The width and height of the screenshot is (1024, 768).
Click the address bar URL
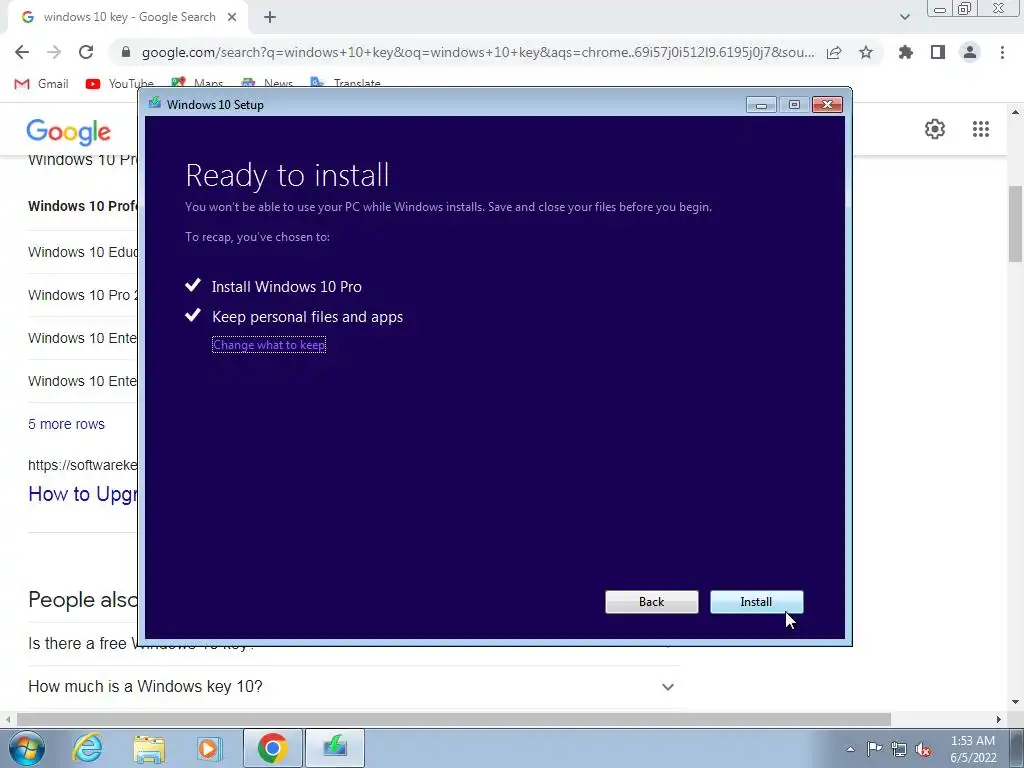(x=478, y=52)
